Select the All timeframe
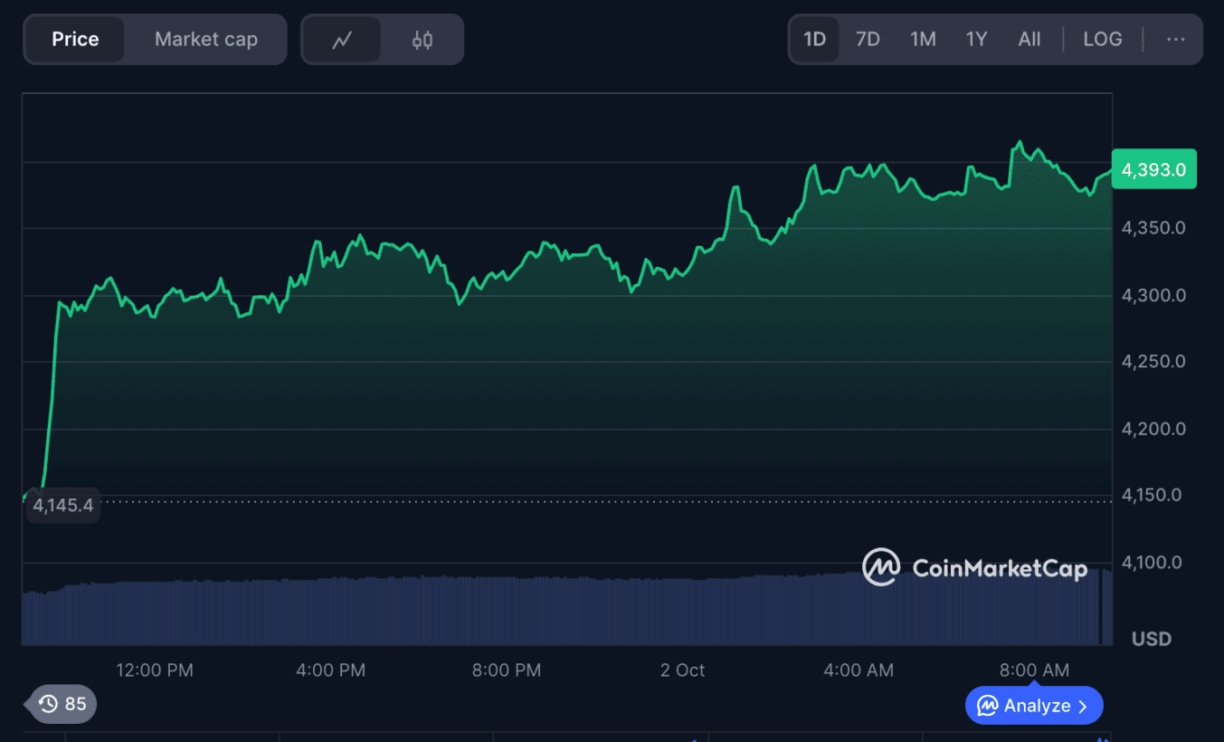This screenshot has height=742, width=1224. [x=1029, y=39]
